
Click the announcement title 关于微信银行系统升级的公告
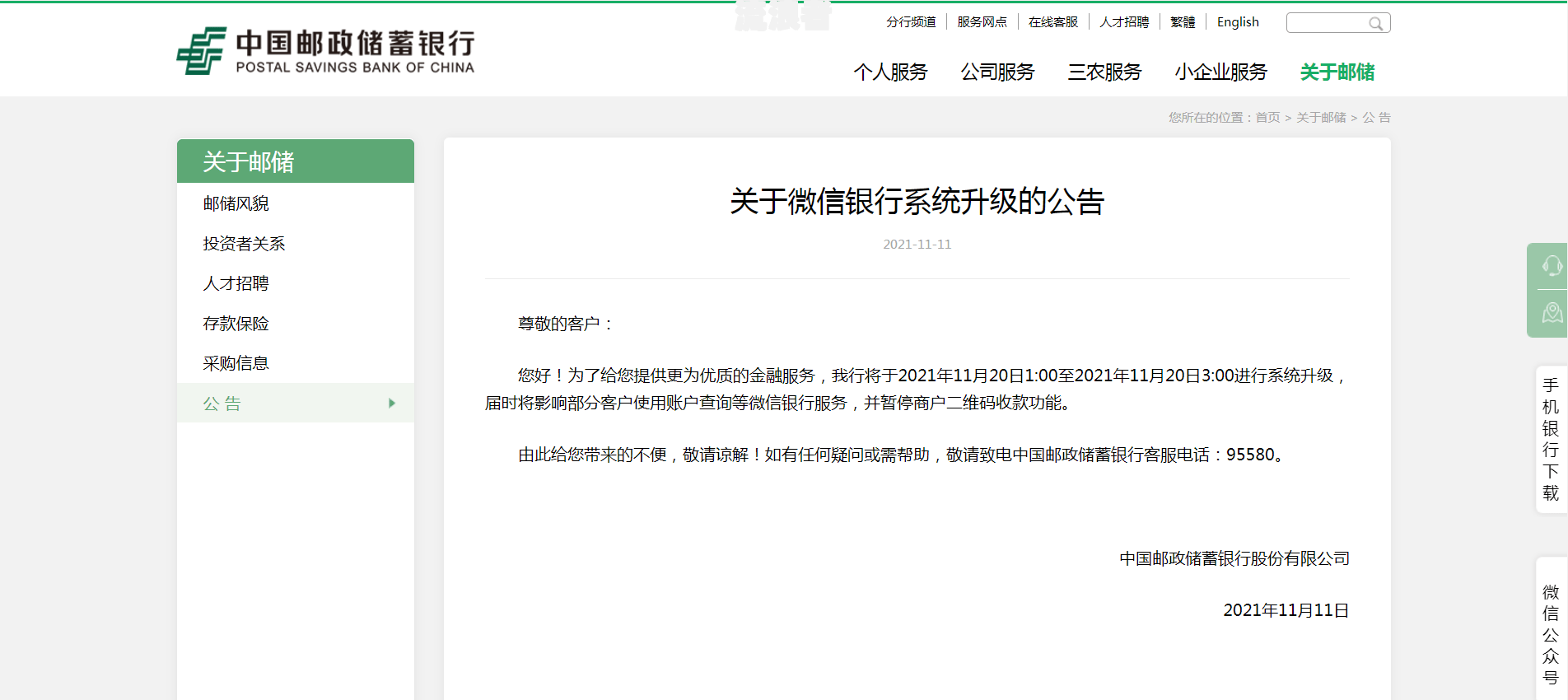pyautogui.click(x=917, y=202)
